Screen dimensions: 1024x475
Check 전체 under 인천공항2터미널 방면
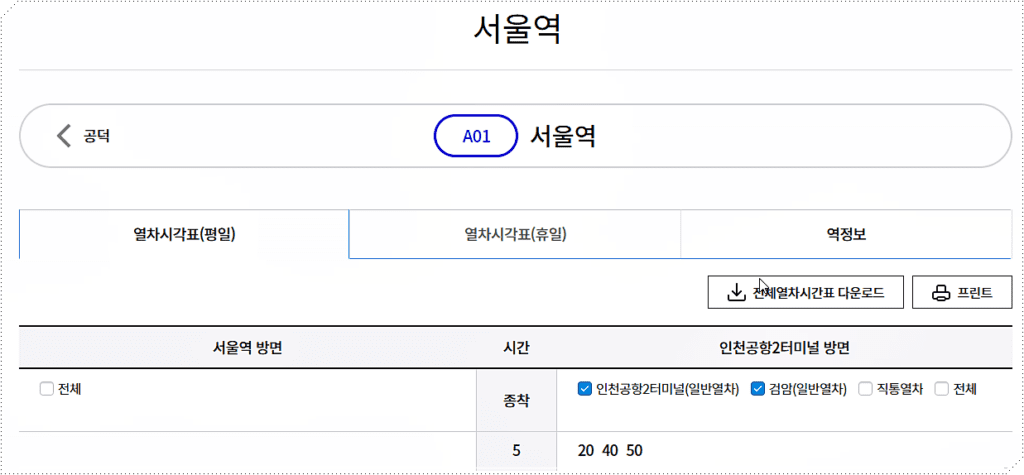pos(941,389)
